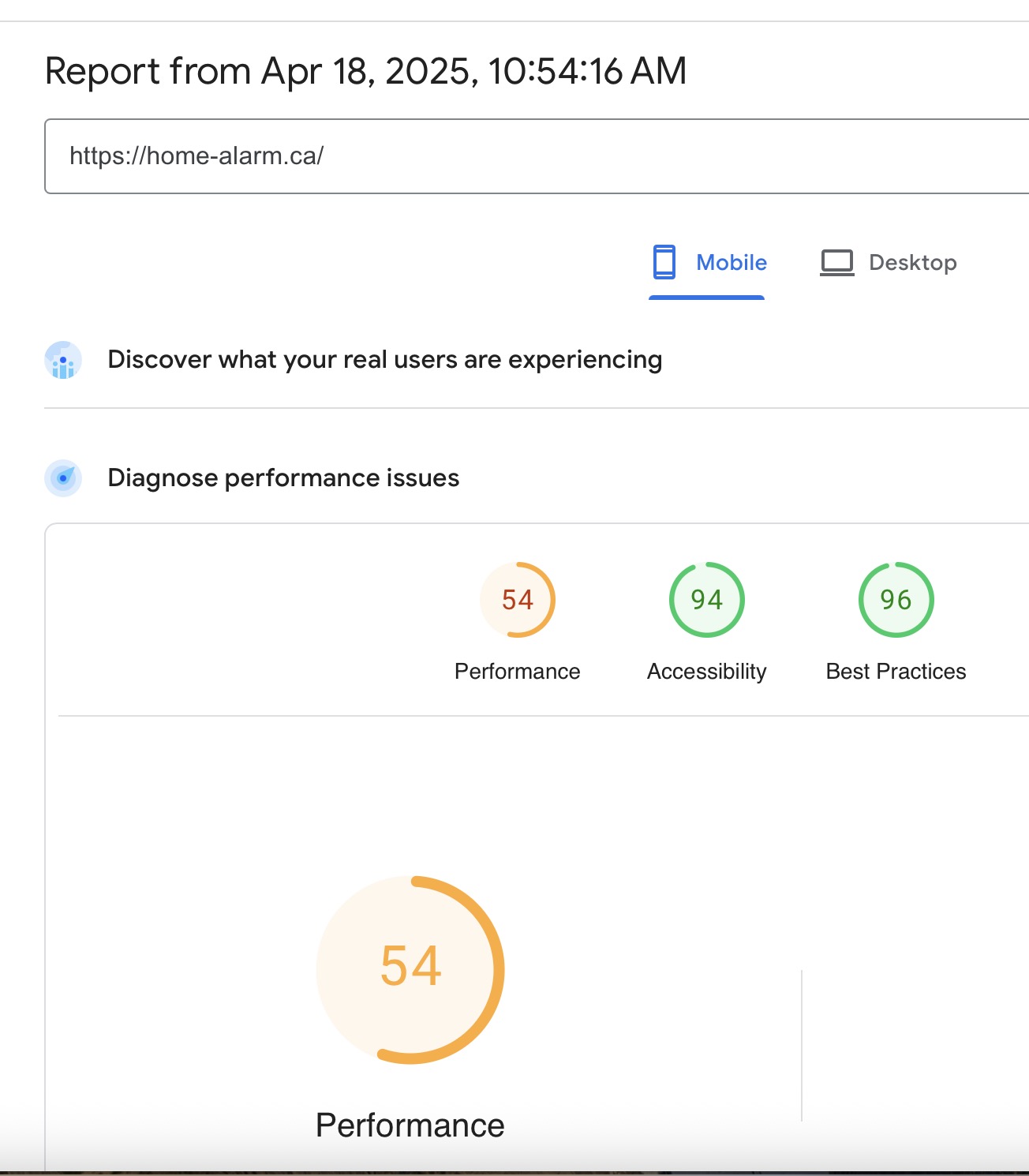Click the report date heading
This screenshot has height=1176, width=1029.
(x=366, y=71)
